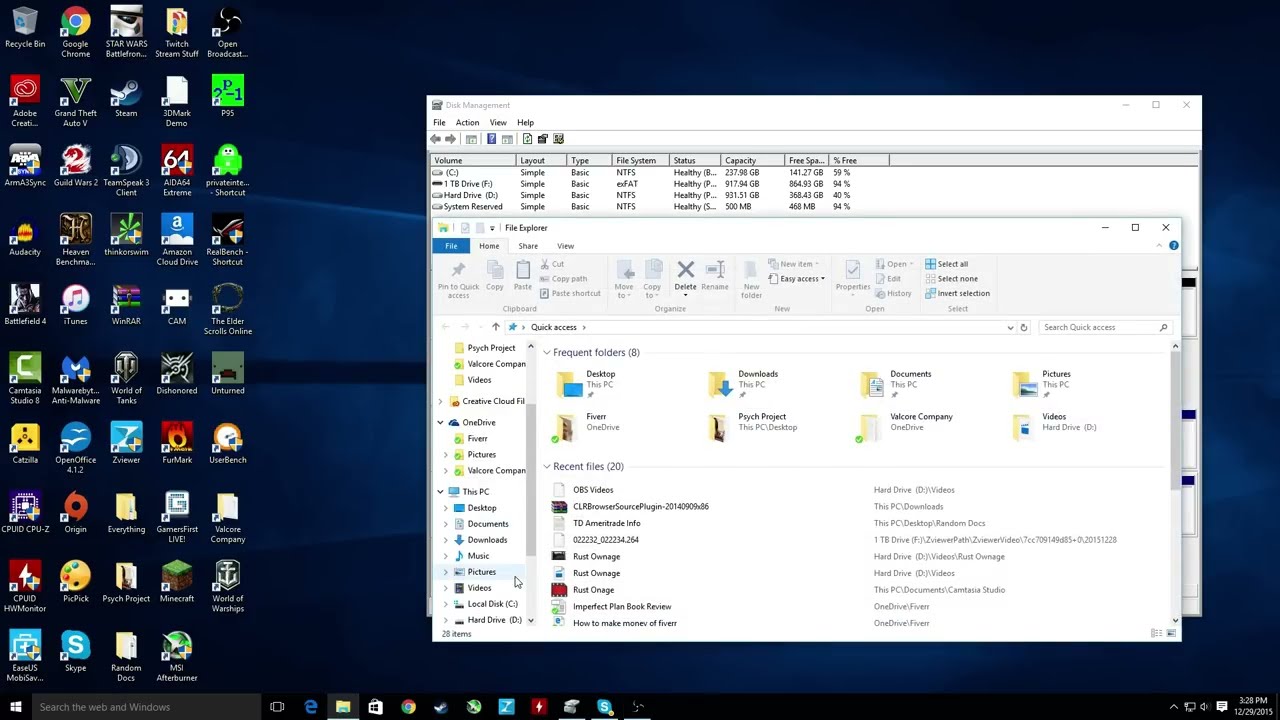The width and height of the screenshot is (1280, 720).
Task: Click the Windows Start button
Action: (x=15, y=707)
